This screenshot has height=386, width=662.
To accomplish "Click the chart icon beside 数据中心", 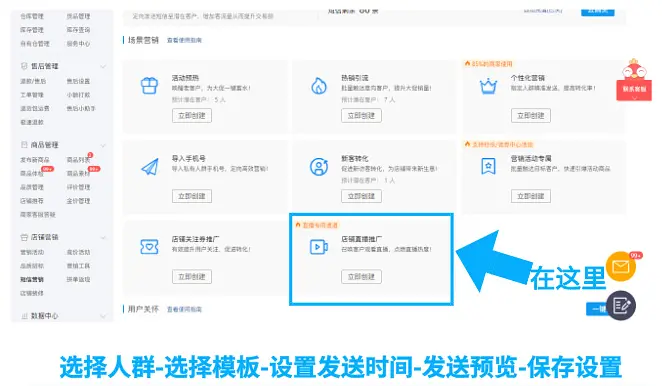I will tap(24, 316).
